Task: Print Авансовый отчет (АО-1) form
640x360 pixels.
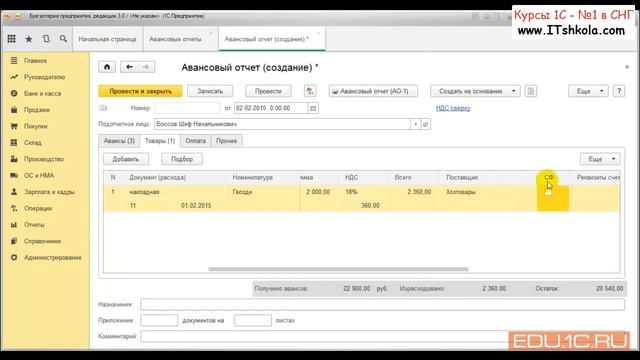Action: tap(373, 91)
